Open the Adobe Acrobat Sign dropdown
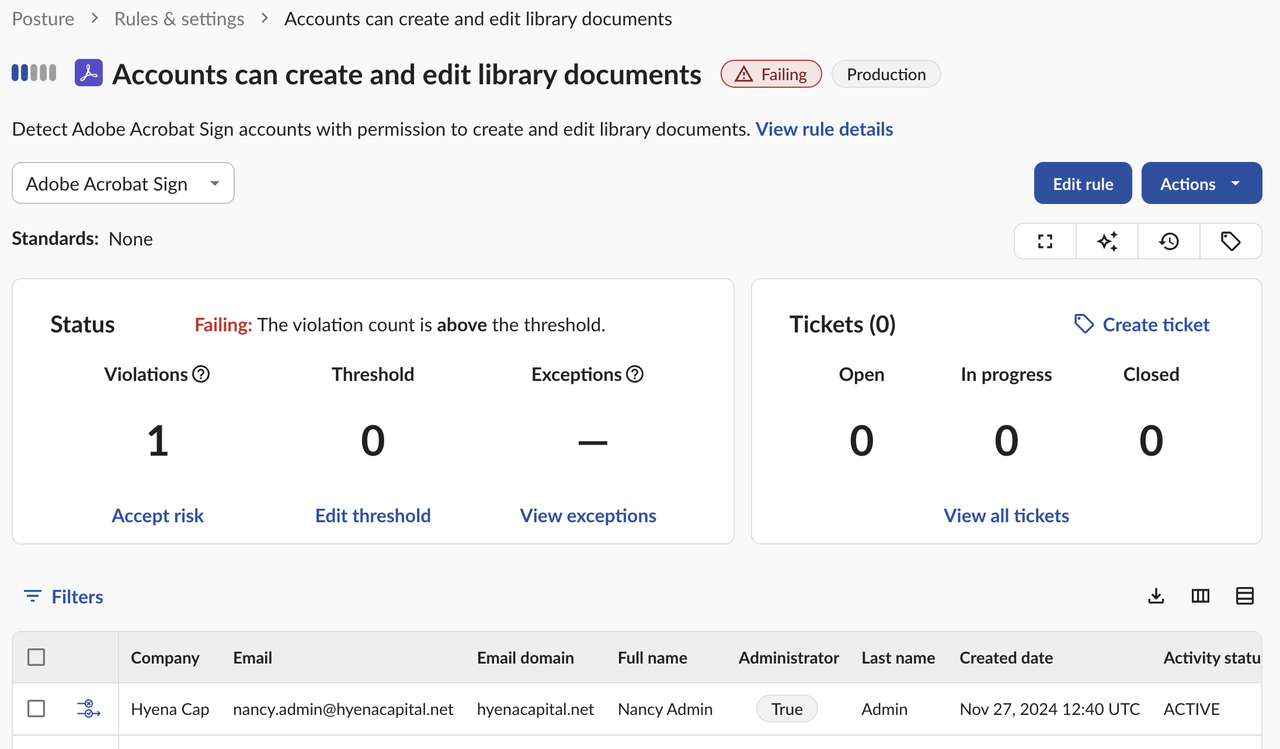 coord(123,183)
